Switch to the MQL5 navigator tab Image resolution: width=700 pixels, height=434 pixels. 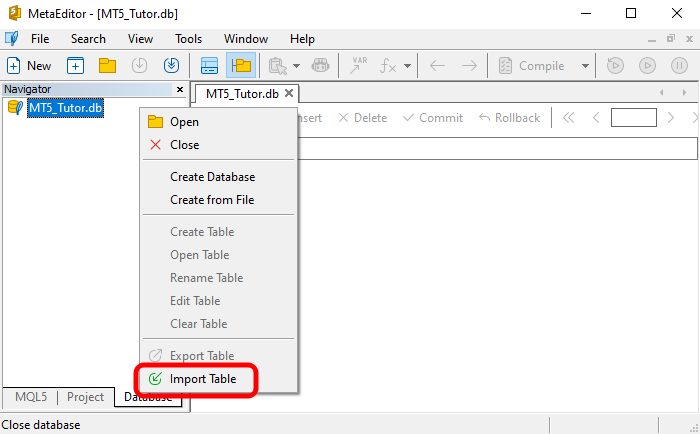point(29,397)
